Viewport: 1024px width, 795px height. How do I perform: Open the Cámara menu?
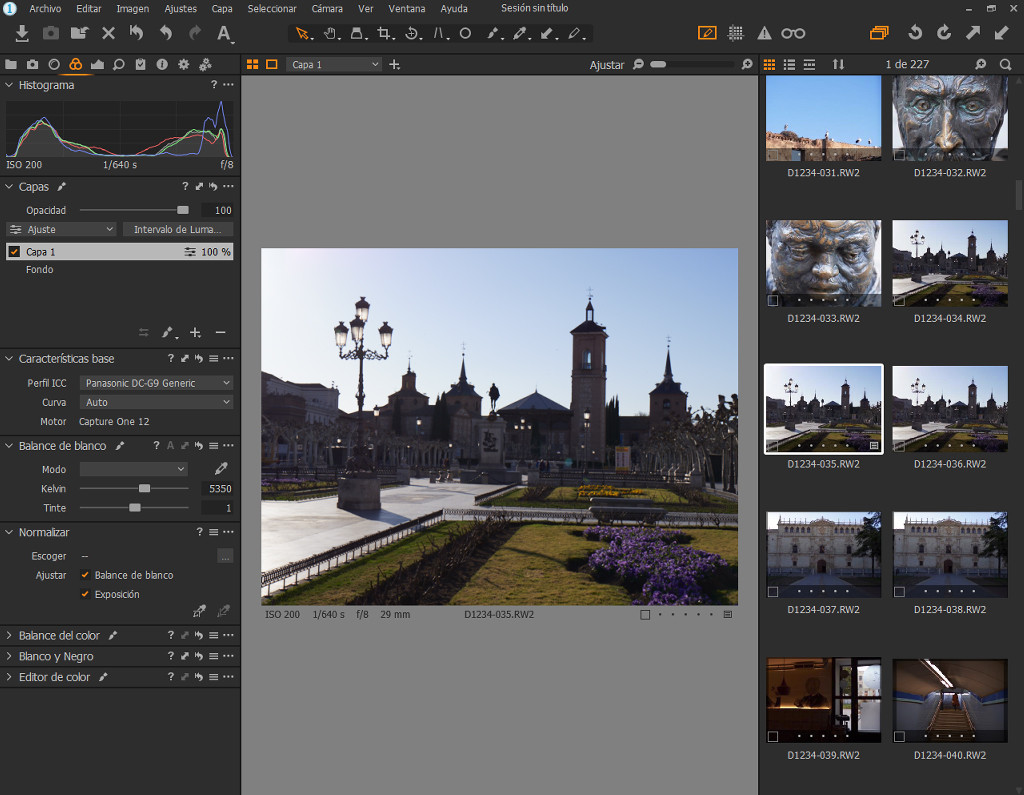point(326,8)
